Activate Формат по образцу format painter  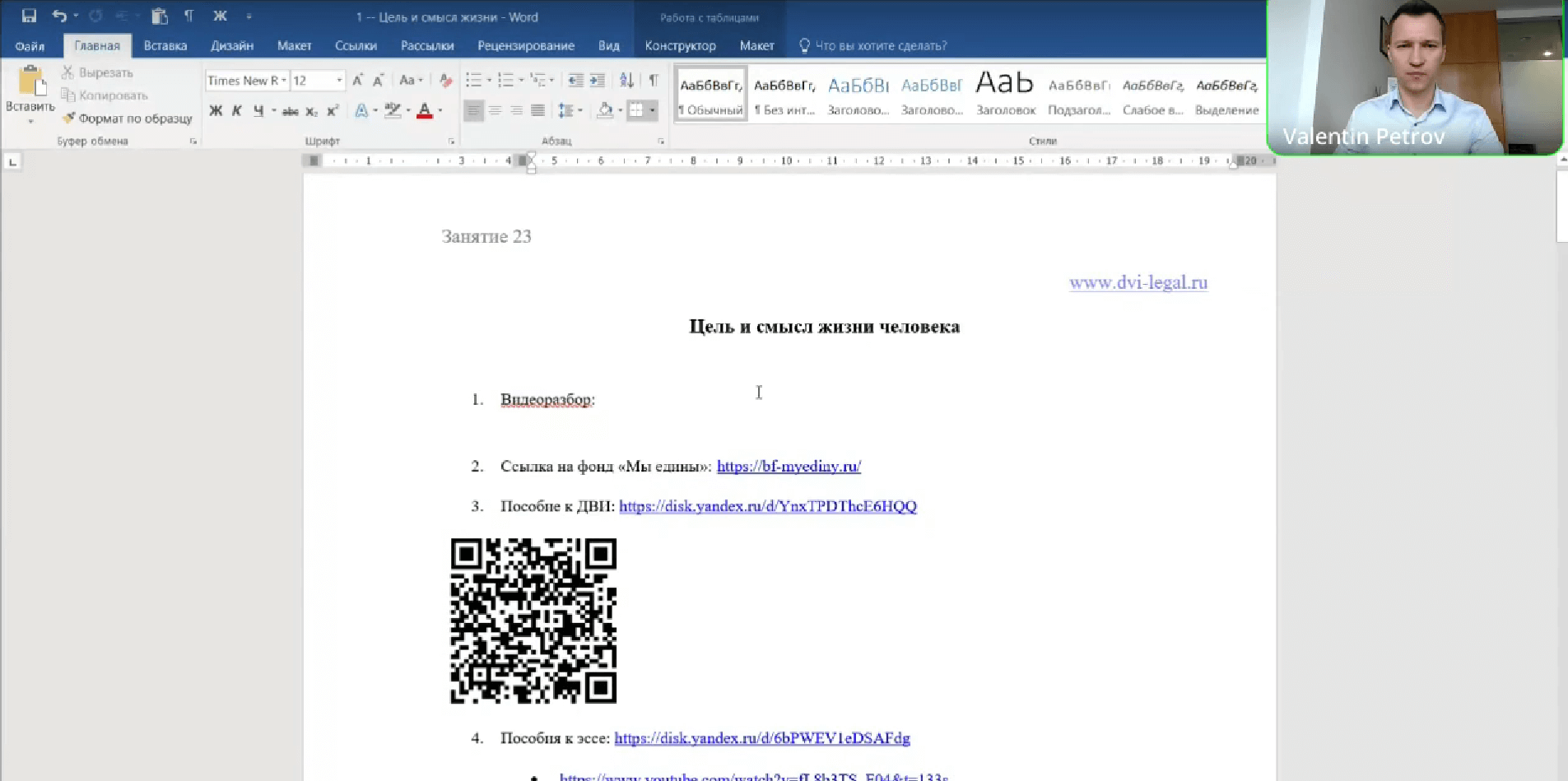coord(127,119)
